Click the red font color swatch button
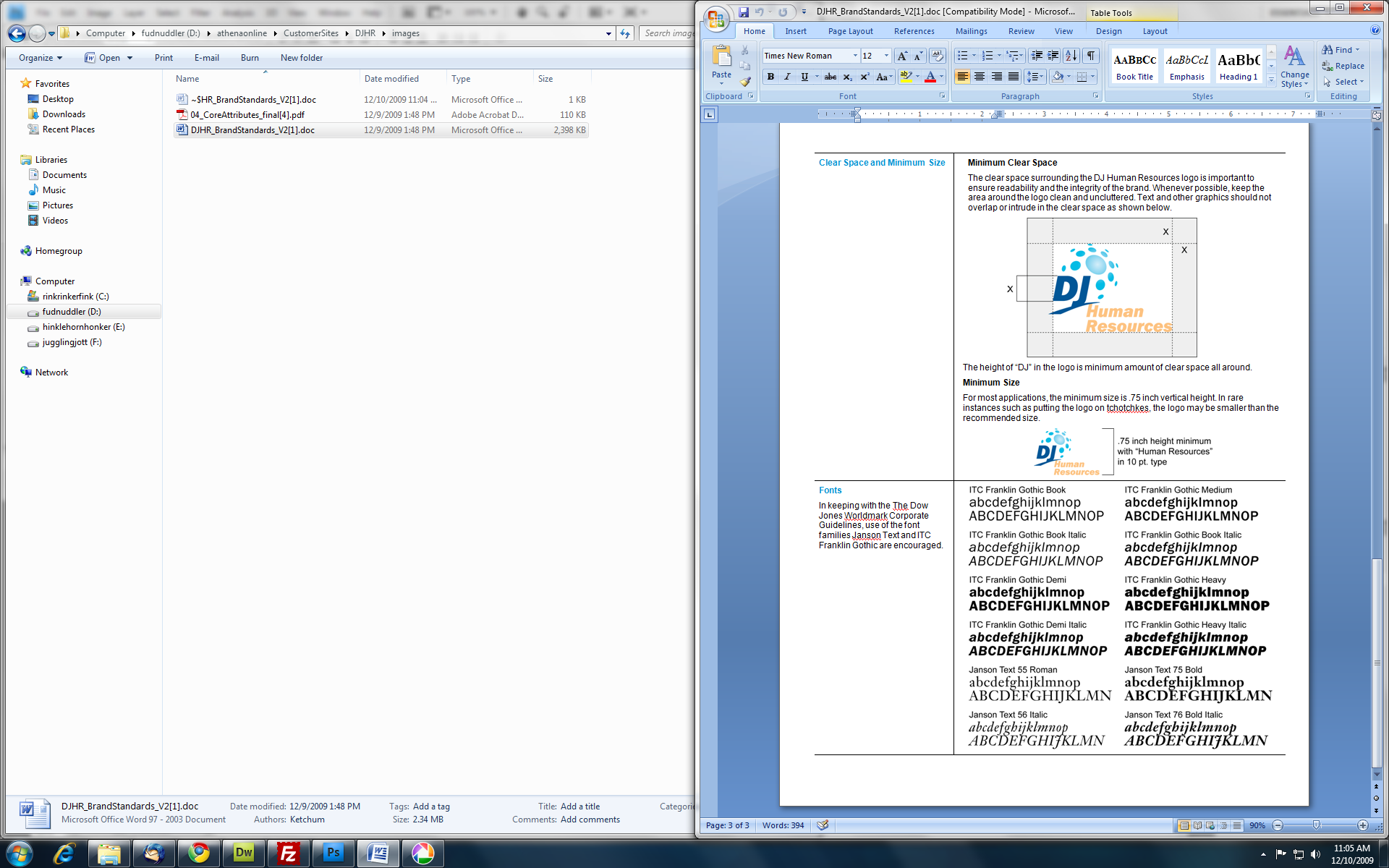This screenshot has width=1389, height=868. point(930,77)
